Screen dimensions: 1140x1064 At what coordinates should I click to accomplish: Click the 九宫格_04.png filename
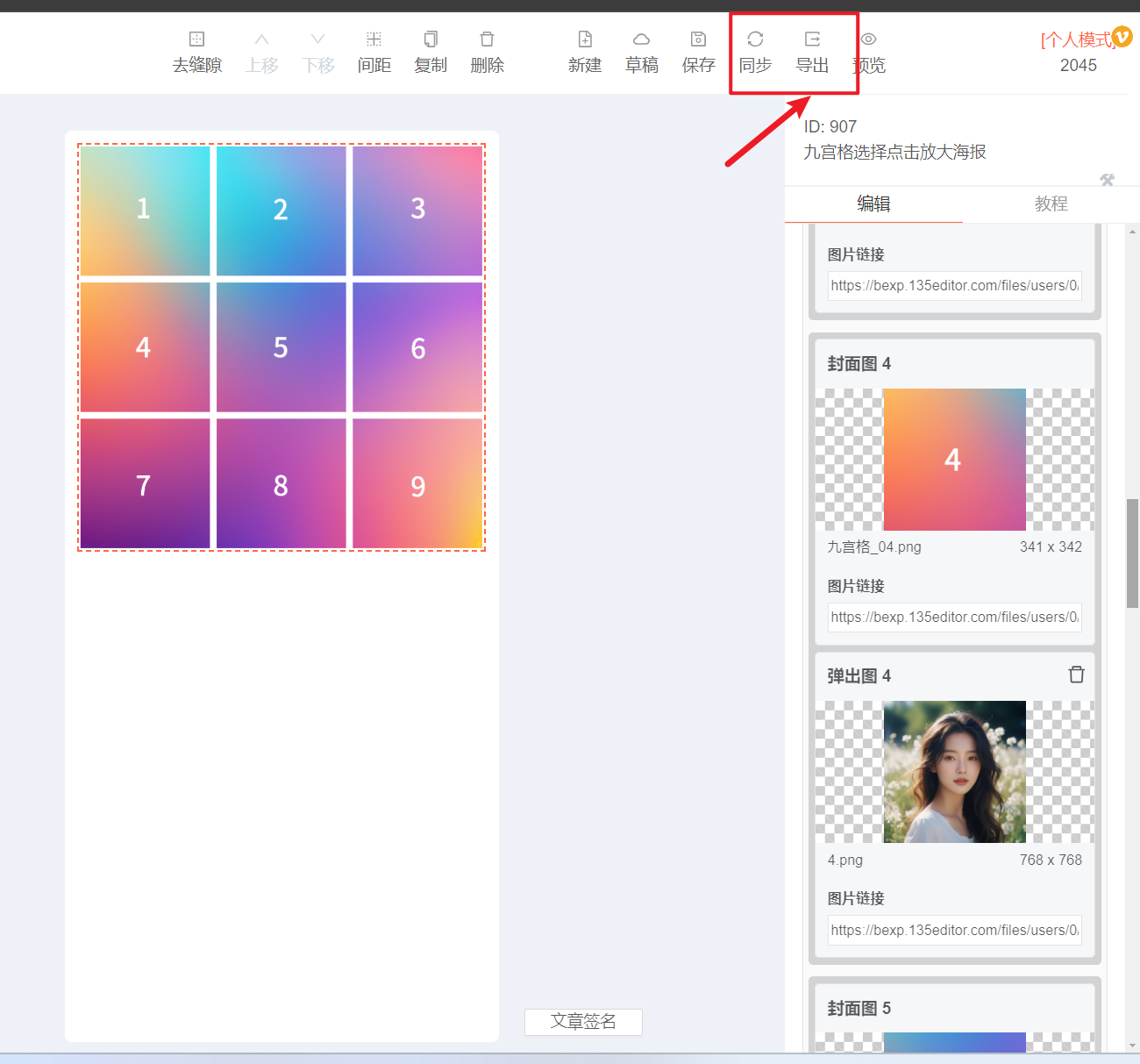point(874,546)
